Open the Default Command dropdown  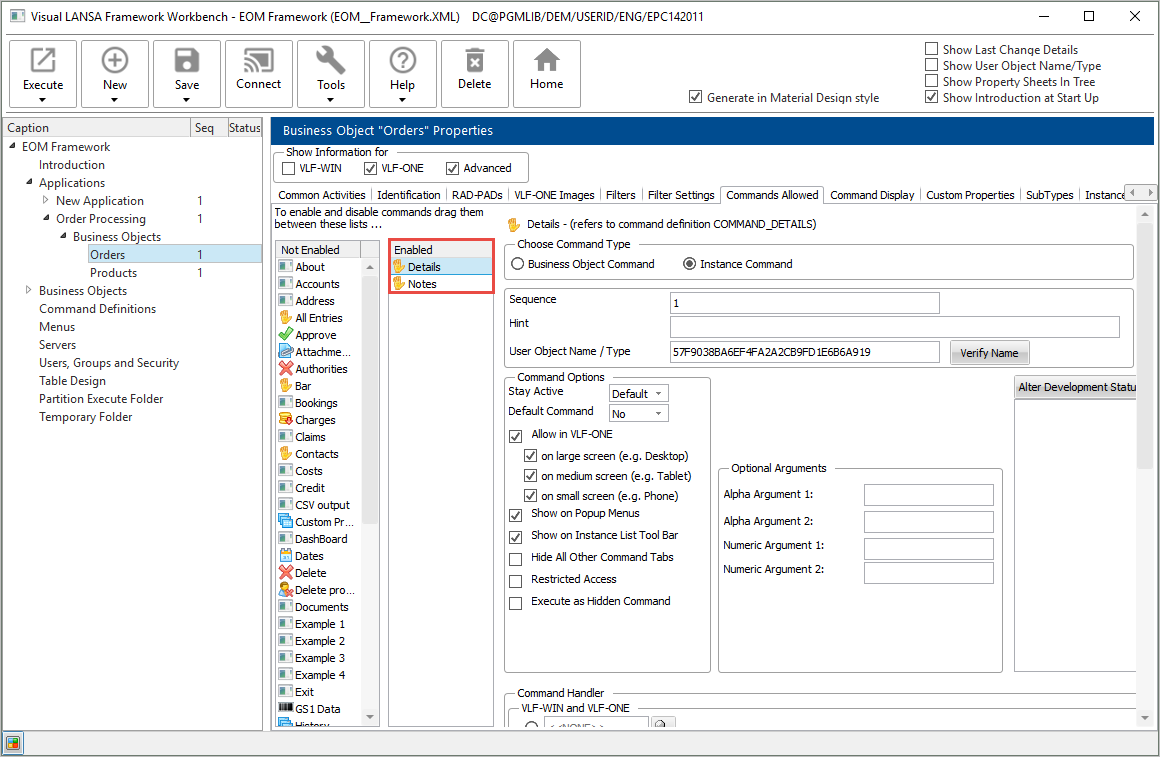coord(639,414)
